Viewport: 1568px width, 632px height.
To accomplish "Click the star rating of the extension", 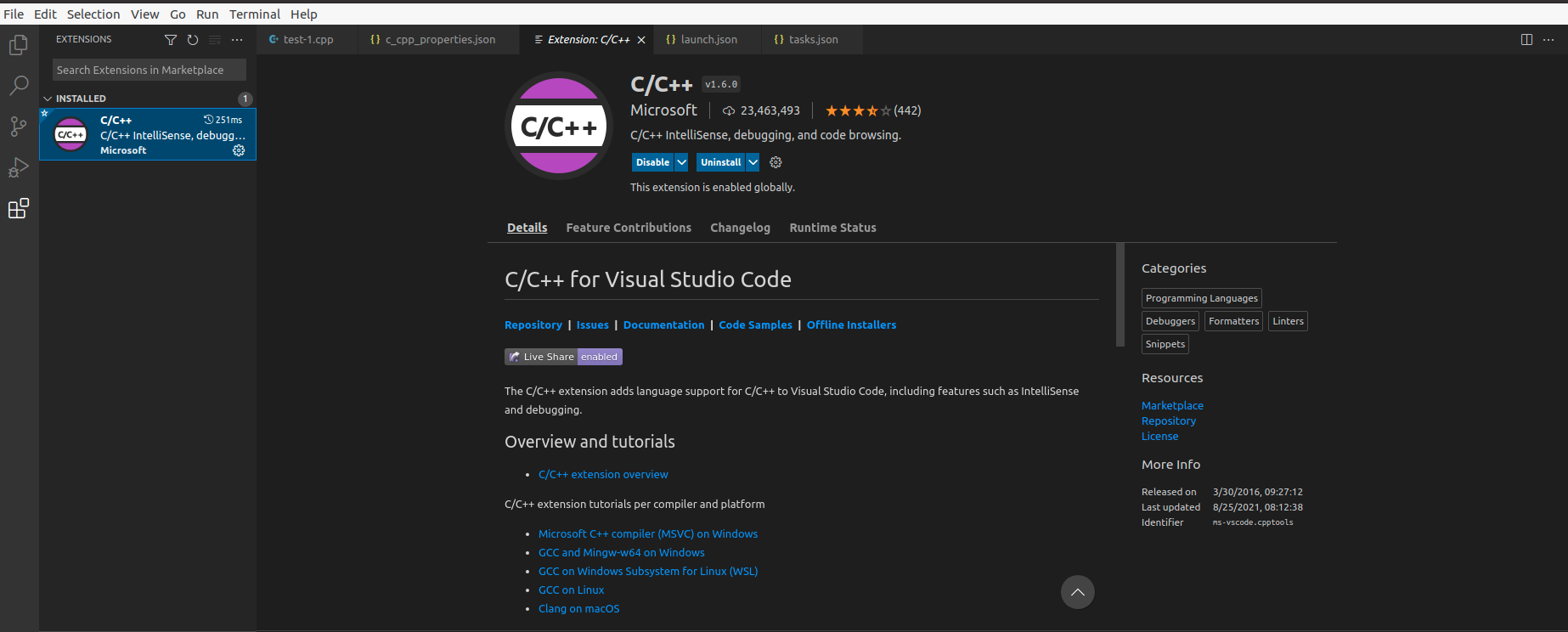I will point(858,110).
